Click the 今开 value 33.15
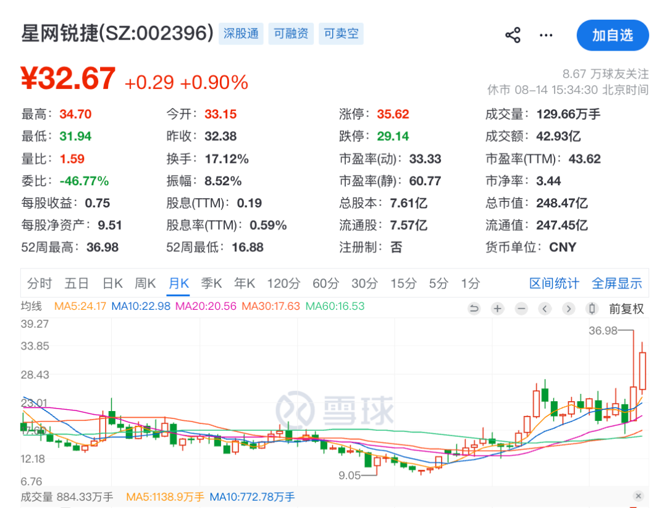 (x=220, y=114)
